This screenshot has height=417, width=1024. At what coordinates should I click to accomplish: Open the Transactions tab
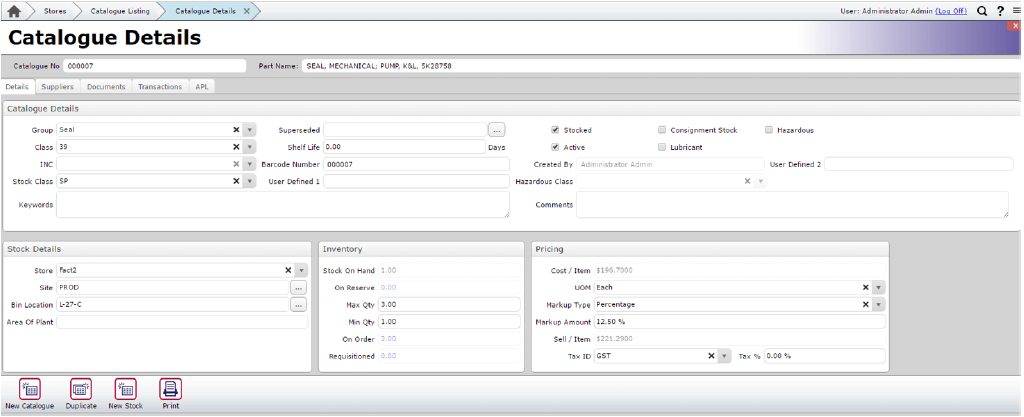(160, 87)
